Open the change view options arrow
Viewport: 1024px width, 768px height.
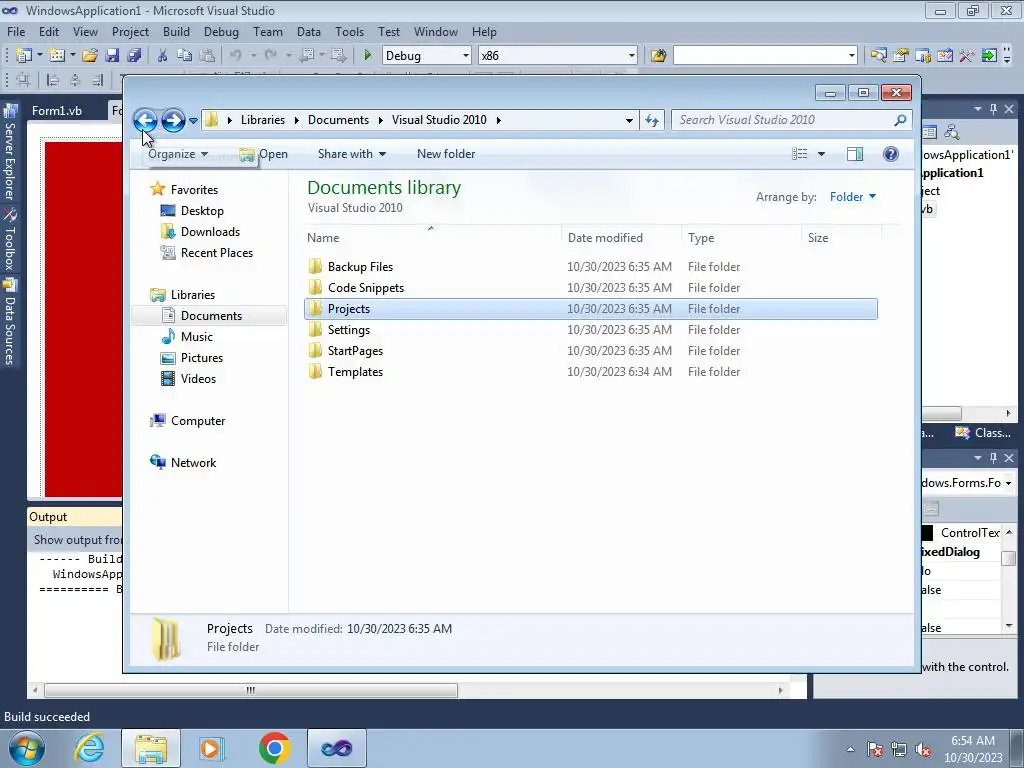click(822, 154)
